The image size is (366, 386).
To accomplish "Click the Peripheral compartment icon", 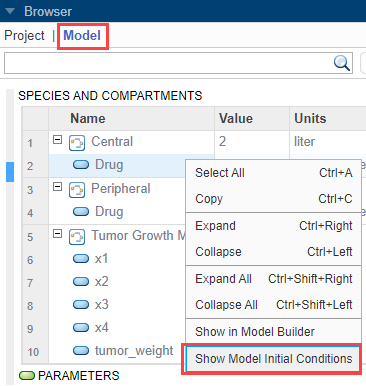I will click(77, 190).
